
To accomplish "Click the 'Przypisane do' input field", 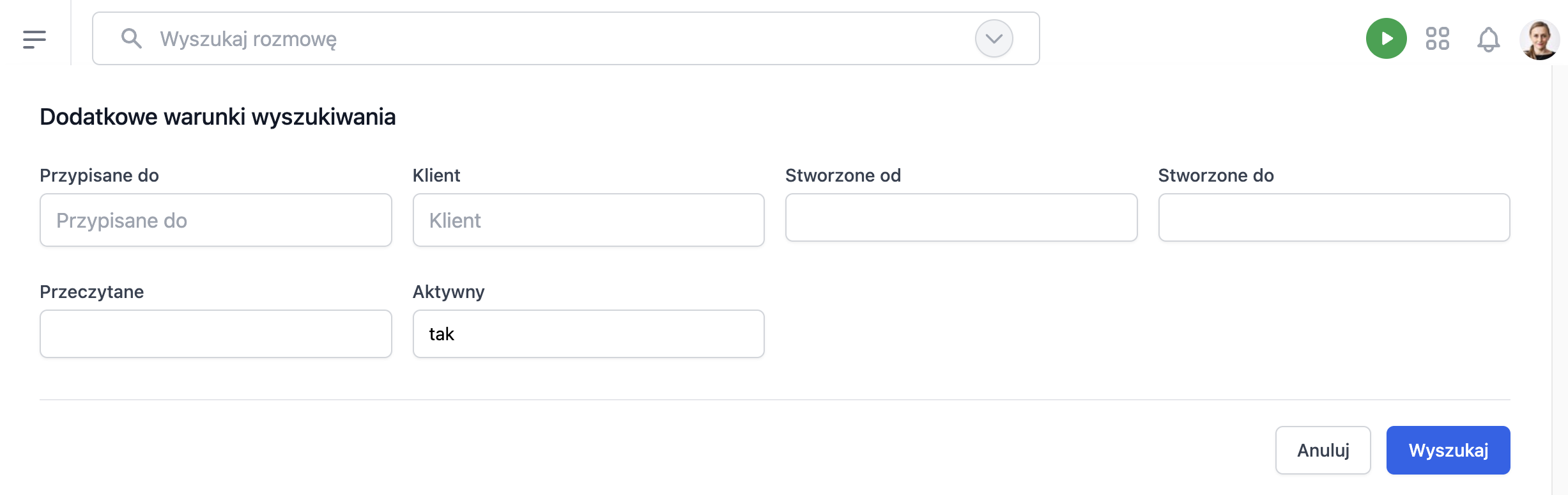I will pyautogui.click(x=215, y=220).
